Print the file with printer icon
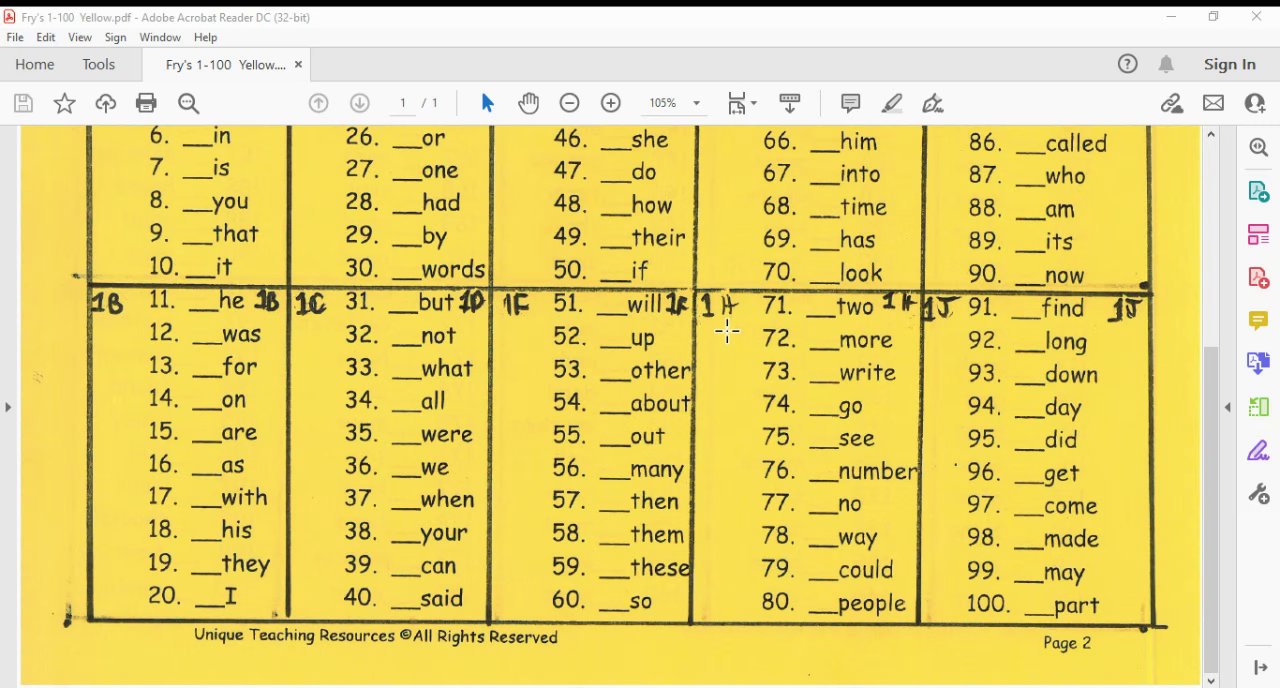This screenshot has width=1280, height=688. click(x=146, y=103)
